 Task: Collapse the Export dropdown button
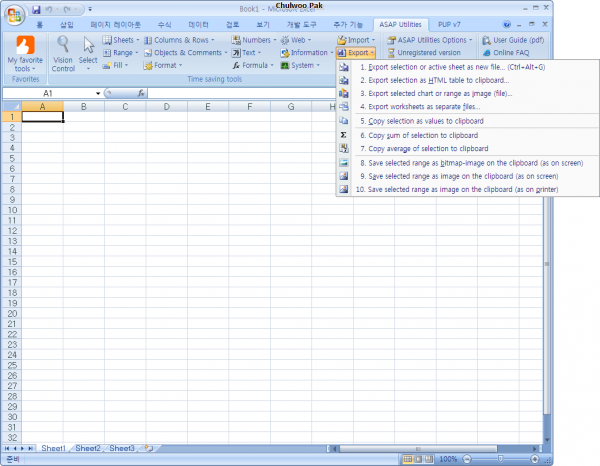[x=356, y=53]
